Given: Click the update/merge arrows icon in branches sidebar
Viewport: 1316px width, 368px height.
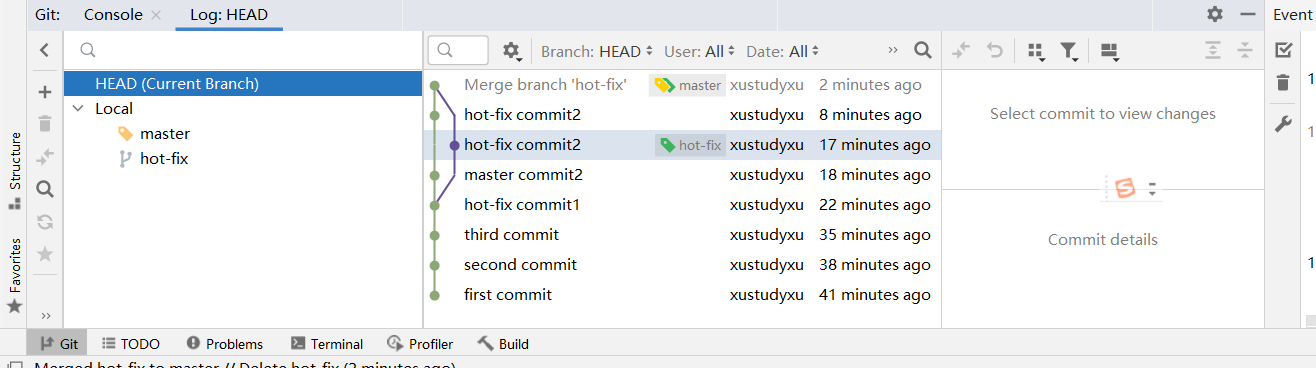Looking at the screenshot, I should pos(44,157).
